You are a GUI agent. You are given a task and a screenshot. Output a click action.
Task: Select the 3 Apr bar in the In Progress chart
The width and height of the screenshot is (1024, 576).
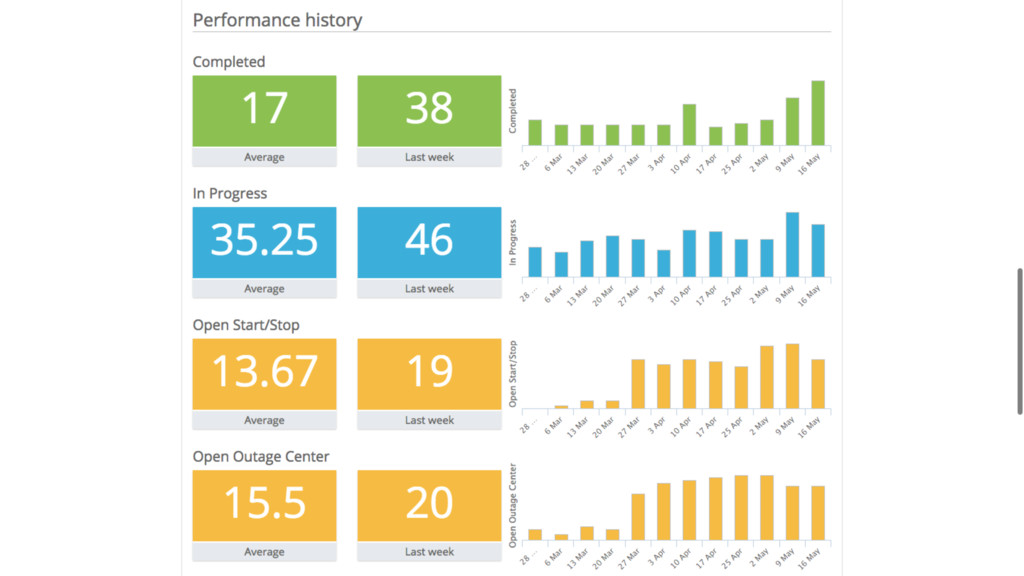pos(663,263)
